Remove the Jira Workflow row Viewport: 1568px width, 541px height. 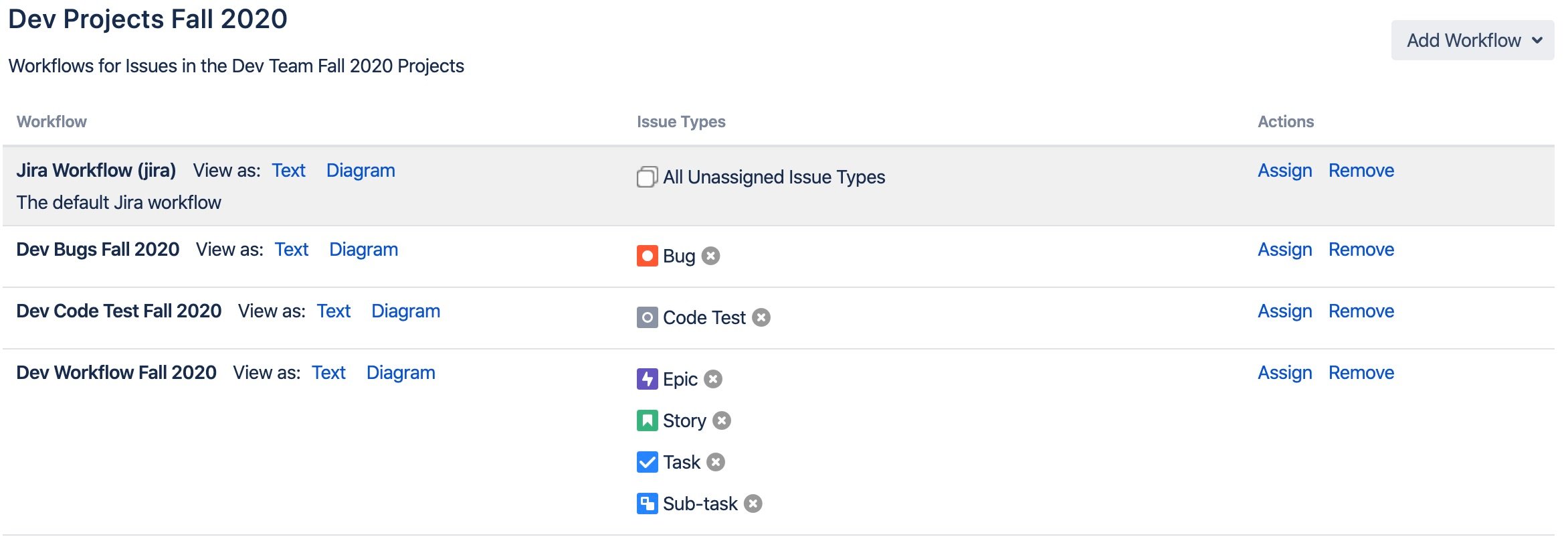tap(1361, 171)
